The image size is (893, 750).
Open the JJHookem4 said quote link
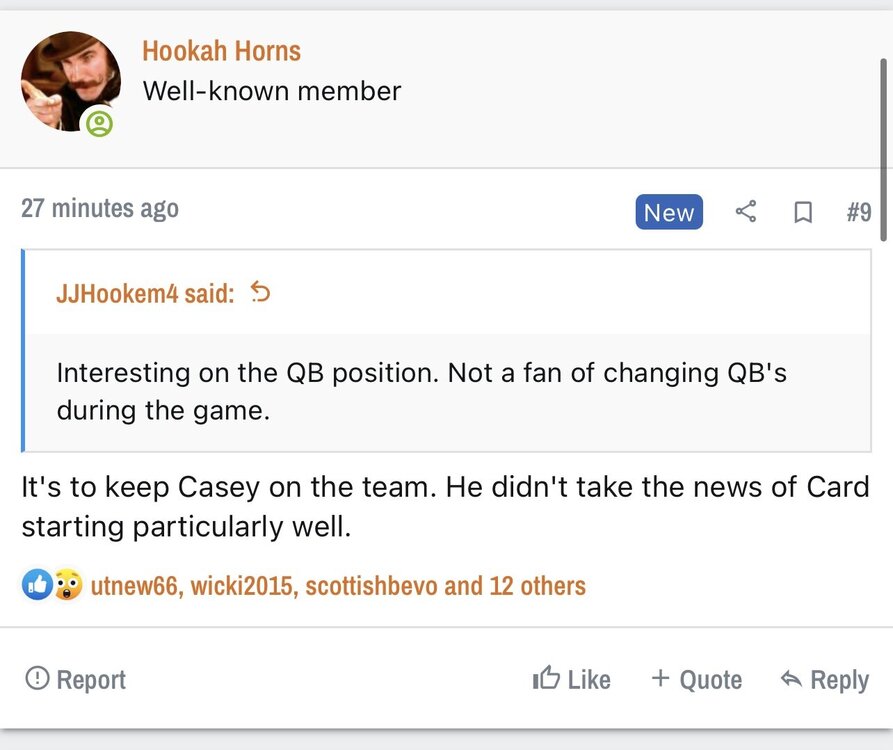[146, 294]
